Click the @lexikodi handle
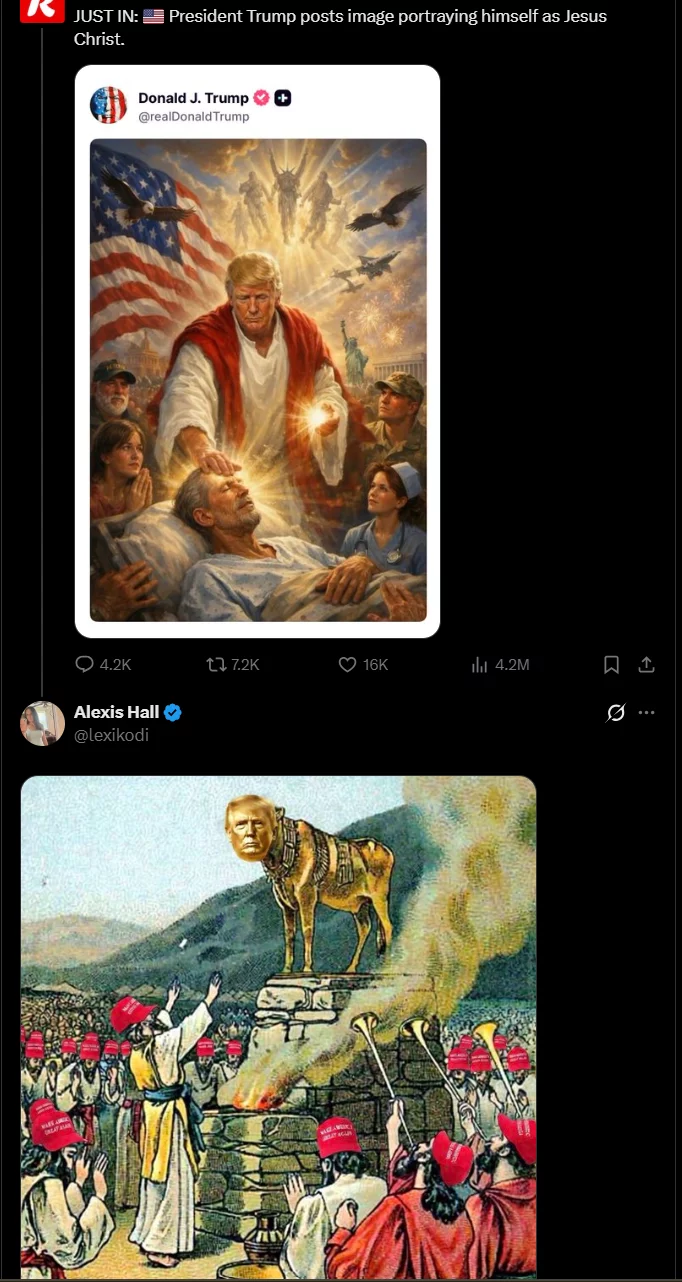Viewport: 682px width, 1282px height. [x=111, y=735]
